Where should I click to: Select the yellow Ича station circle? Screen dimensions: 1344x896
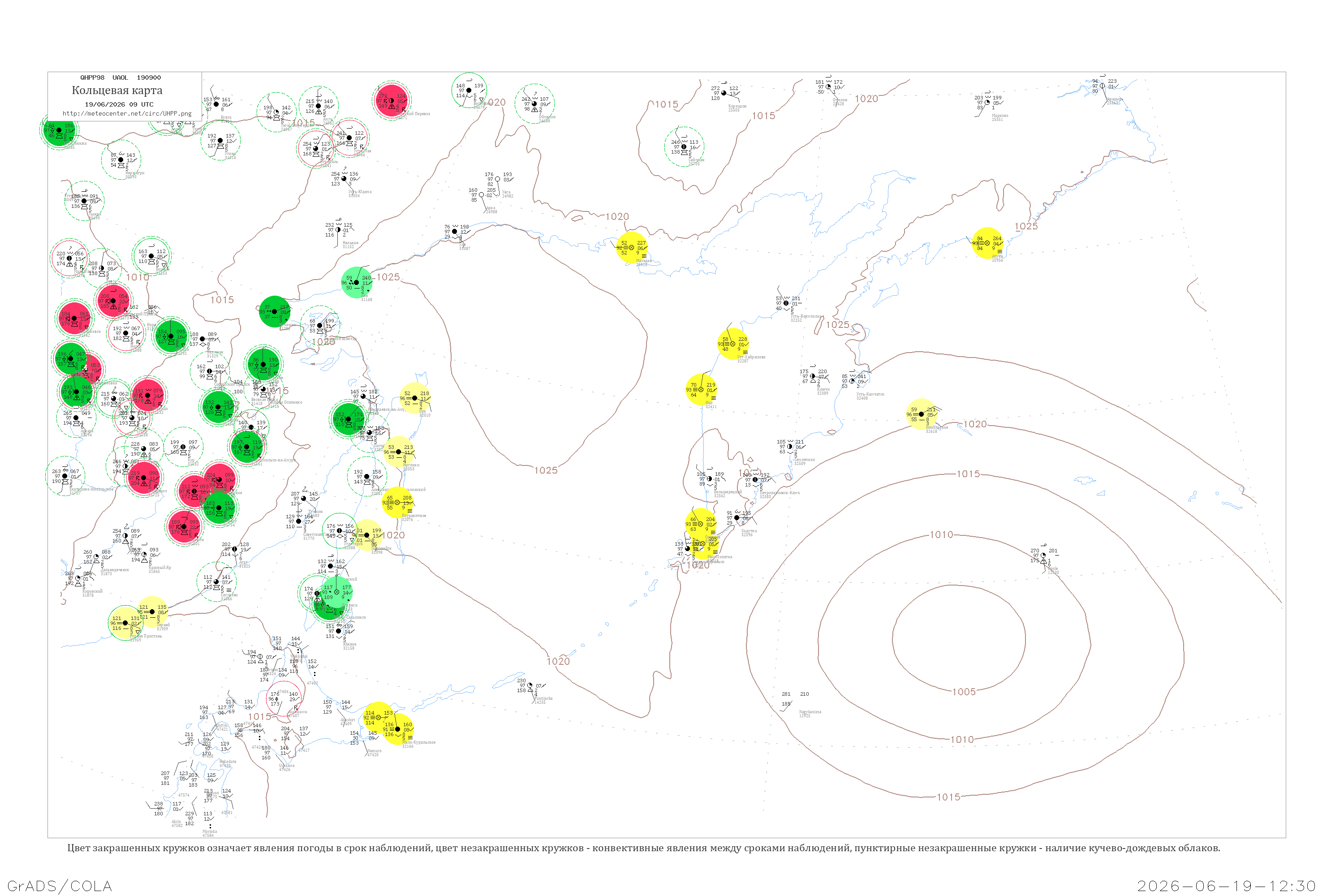point(701,390)
